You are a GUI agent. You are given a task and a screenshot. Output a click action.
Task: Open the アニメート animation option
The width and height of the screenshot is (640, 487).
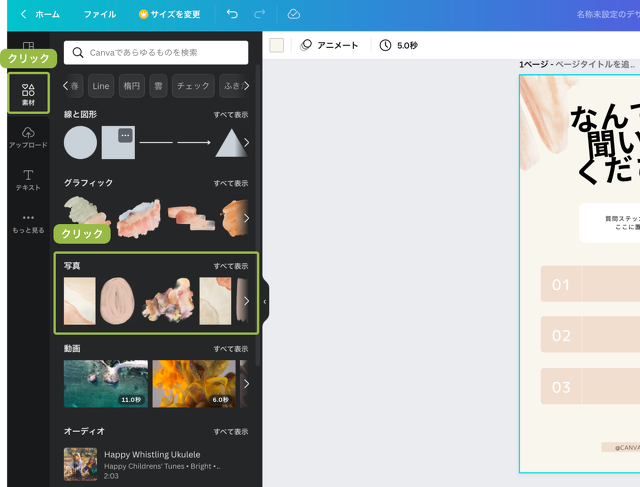(x=329, y=45)
